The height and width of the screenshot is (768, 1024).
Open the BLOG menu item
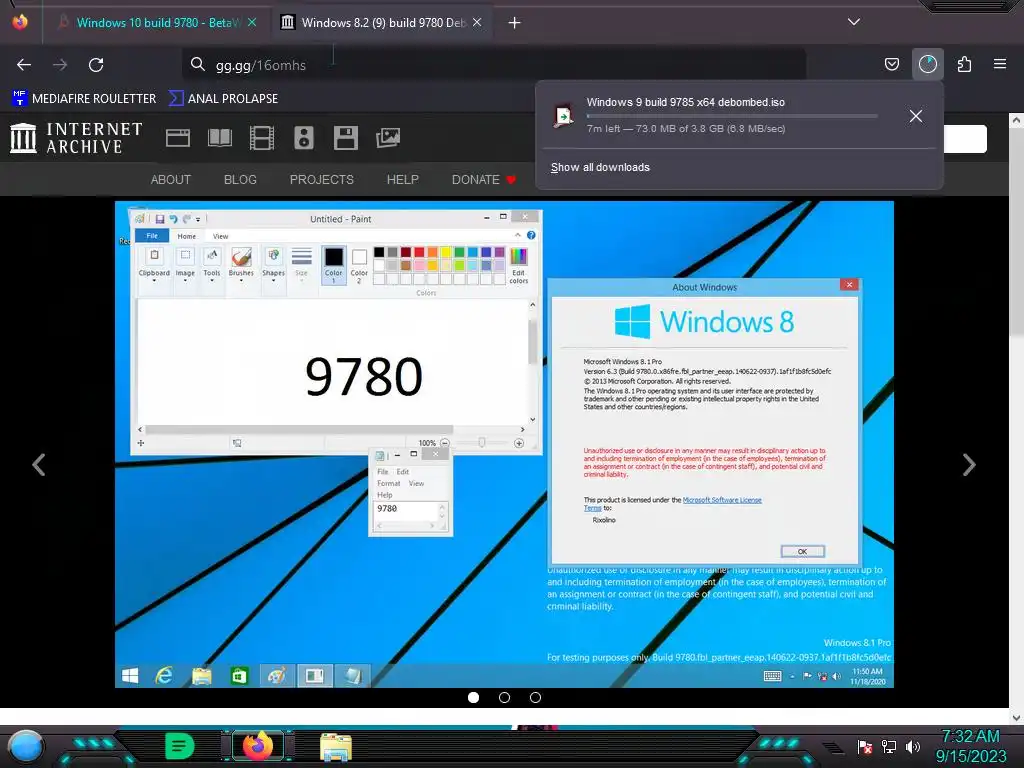(240, 180)
